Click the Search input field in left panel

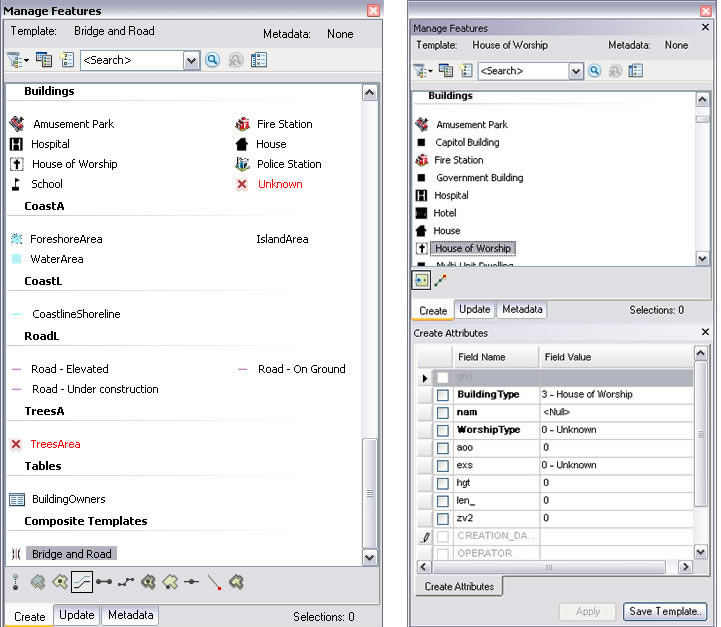(132, 60)
